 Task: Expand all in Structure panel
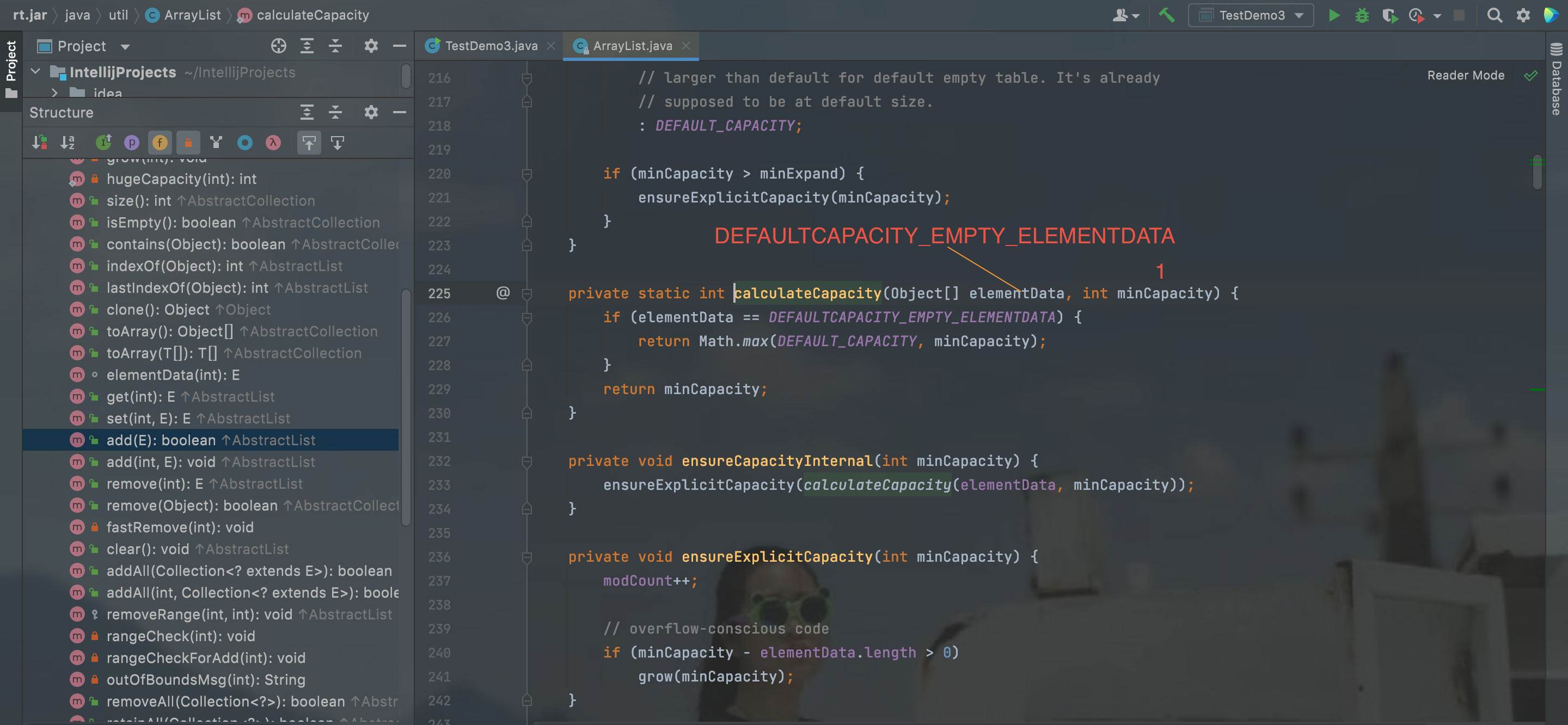point(307,112)
